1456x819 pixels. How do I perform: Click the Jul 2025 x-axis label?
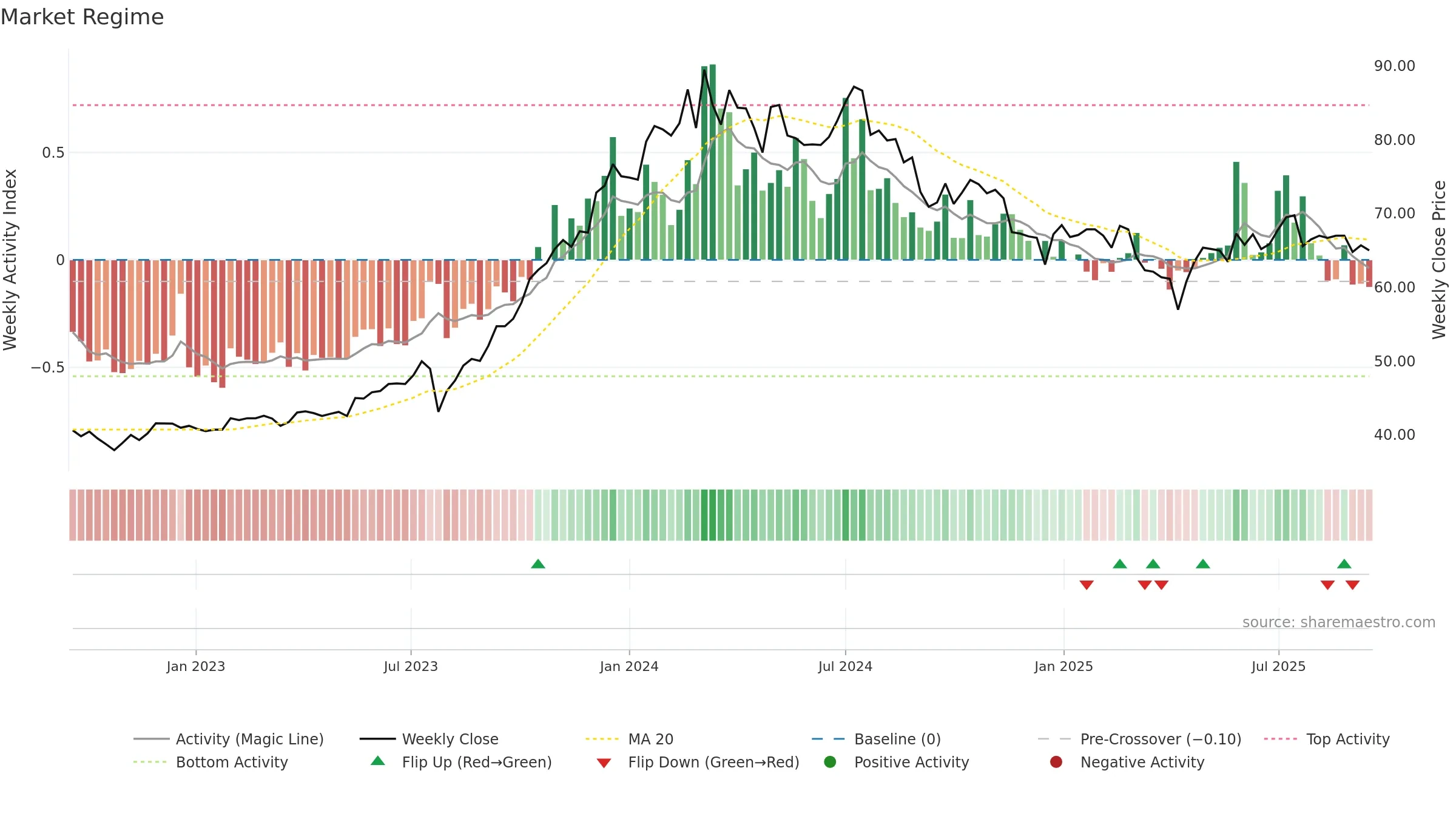tap(1278, 666)
